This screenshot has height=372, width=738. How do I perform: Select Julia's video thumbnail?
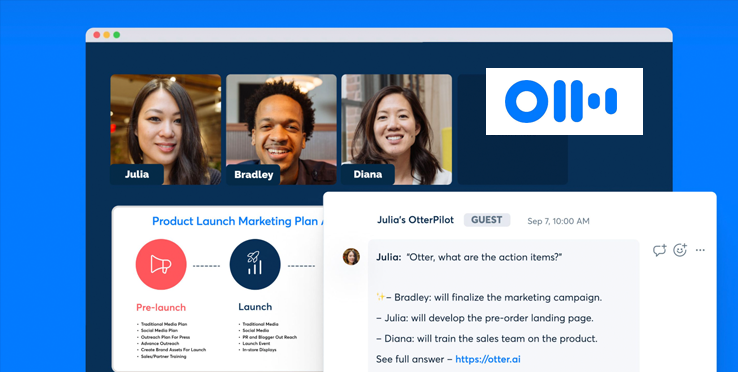pos(166,129)
